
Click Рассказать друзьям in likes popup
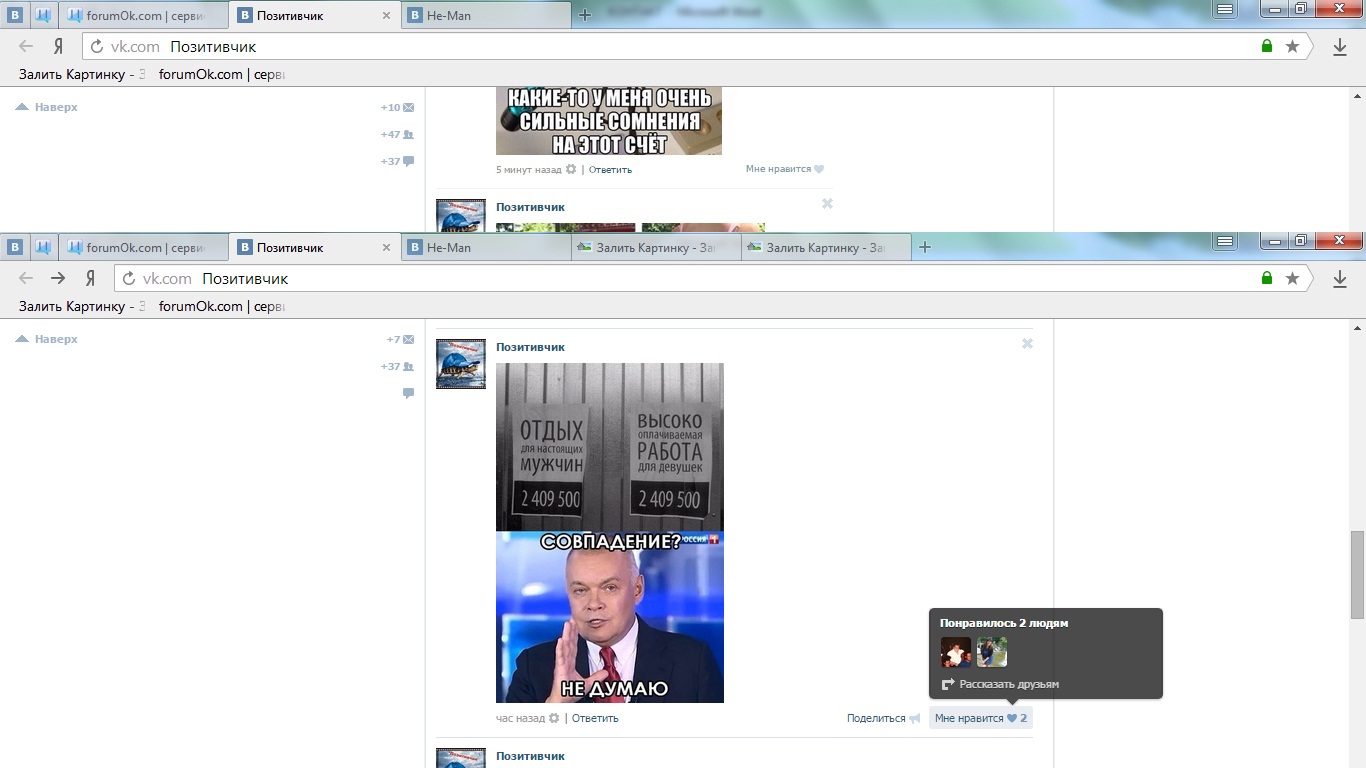[x=1000, y=684]
